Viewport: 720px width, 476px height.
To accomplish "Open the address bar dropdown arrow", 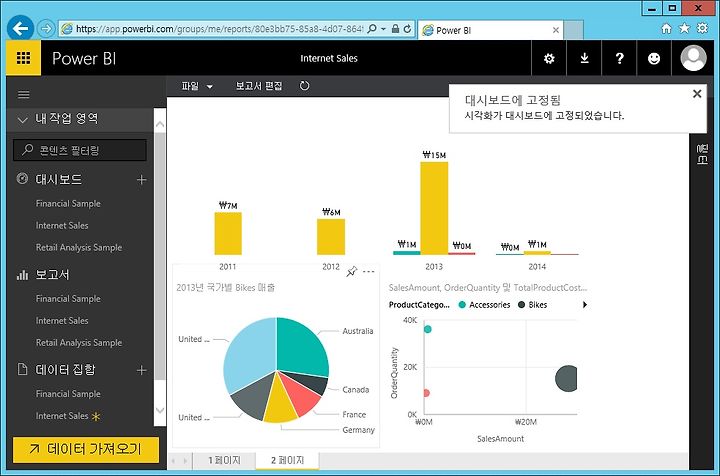I will click(x=383, y=28).
